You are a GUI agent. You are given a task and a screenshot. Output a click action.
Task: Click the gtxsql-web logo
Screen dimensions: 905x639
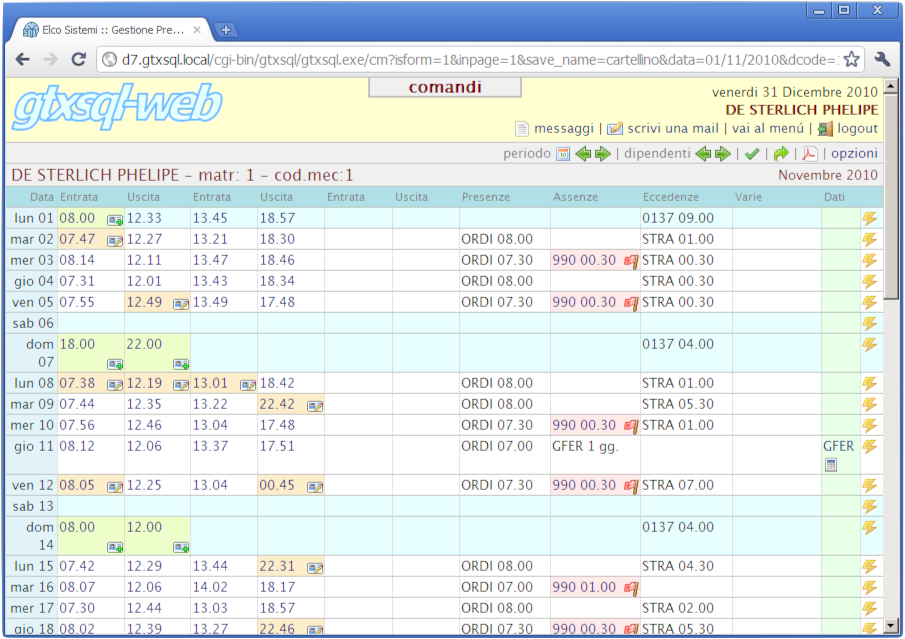point(117,106)
